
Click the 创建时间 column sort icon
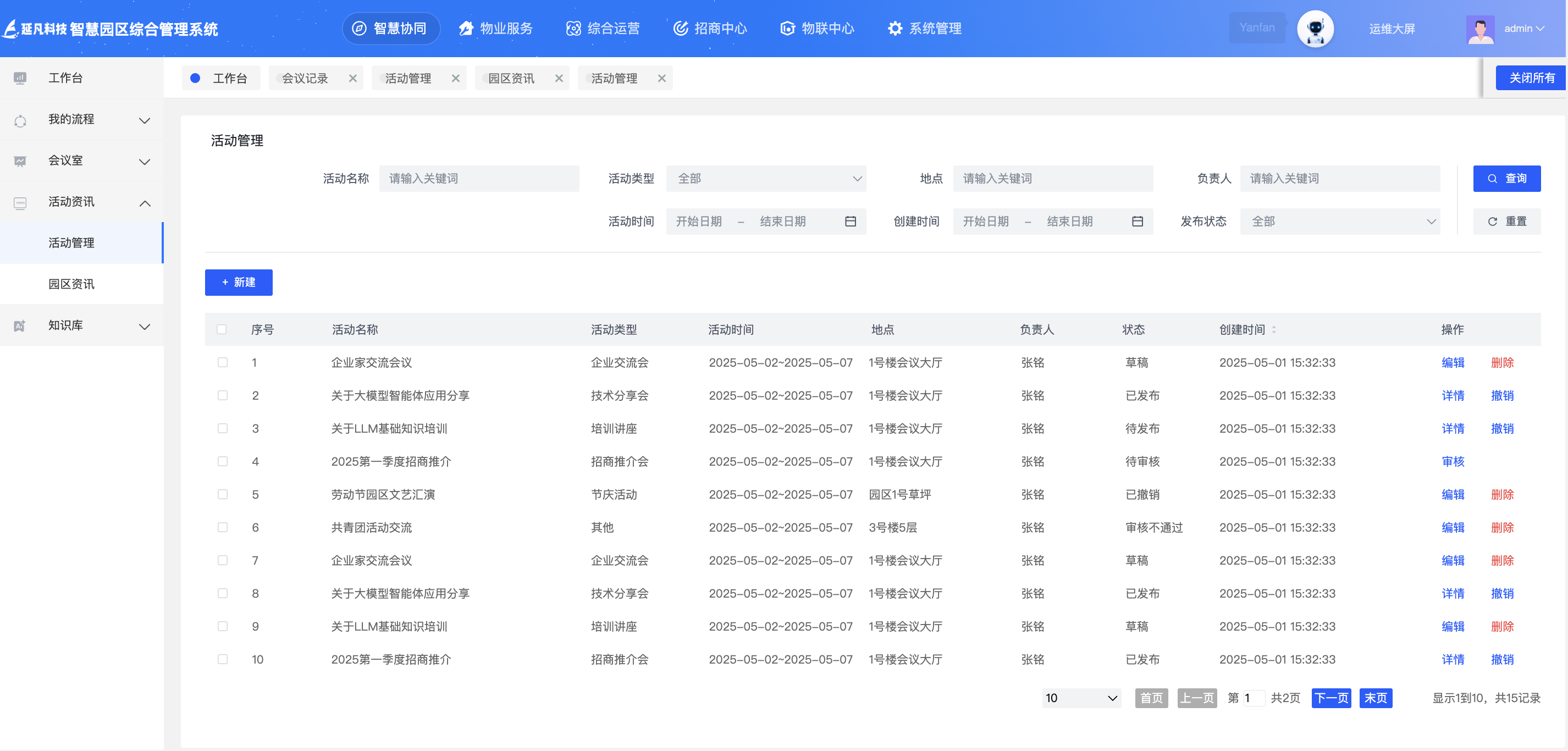point(1274,330)
